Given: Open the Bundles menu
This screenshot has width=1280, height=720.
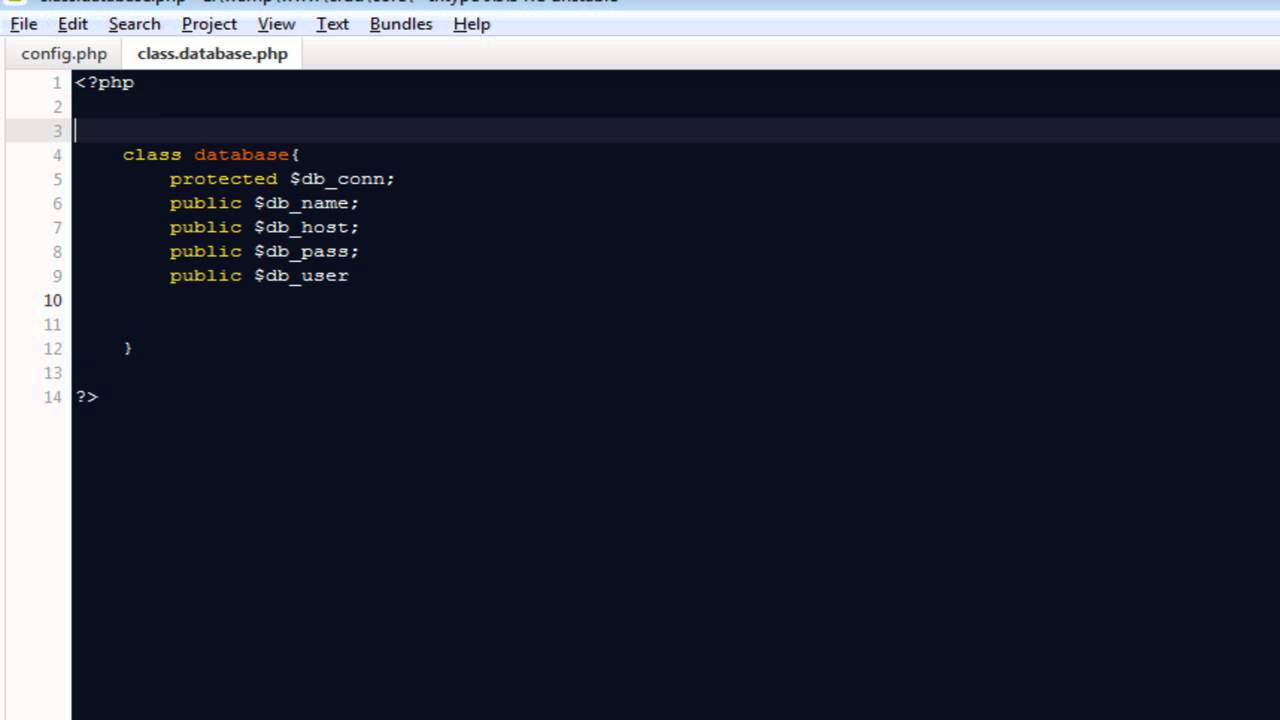Looking at the screenshot, I should coord(401,24).
